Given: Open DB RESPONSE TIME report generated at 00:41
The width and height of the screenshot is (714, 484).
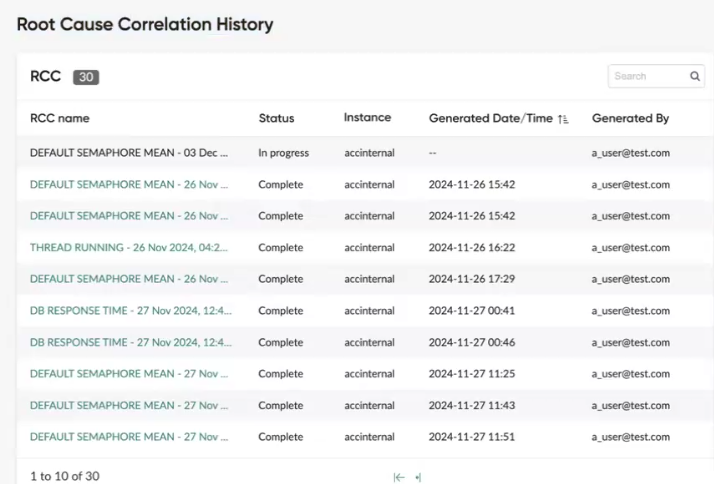Looking at the screenshot, I should [x=131, y=311].
